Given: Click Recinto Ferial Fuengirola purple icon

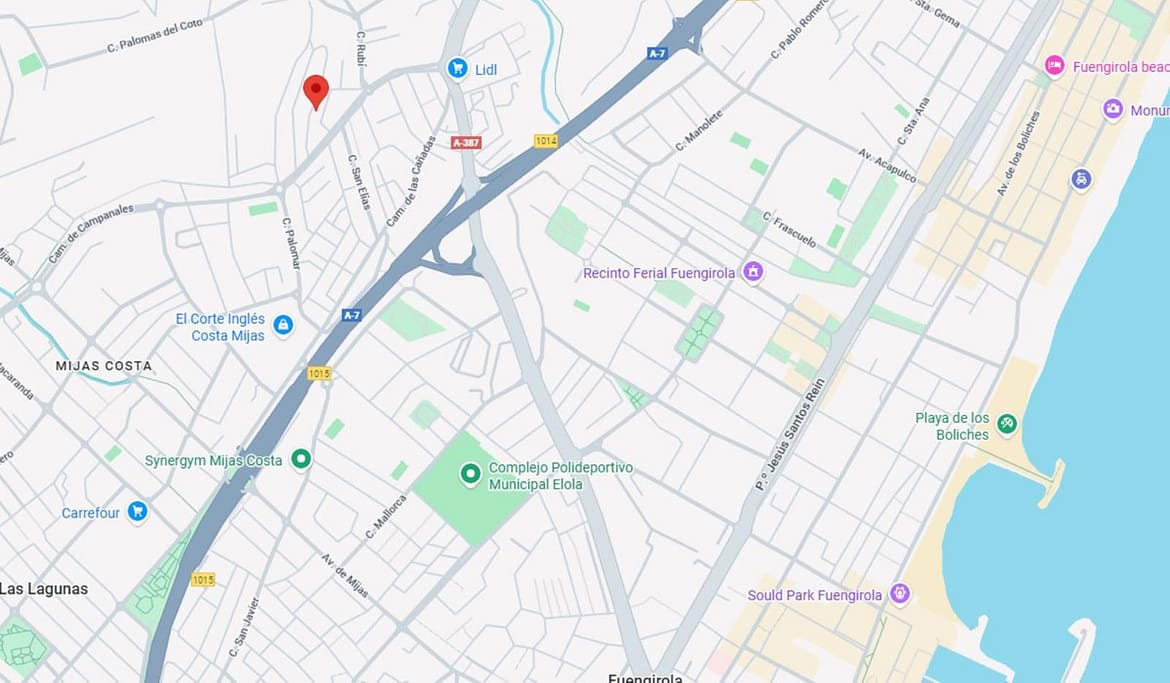Looking at the screenshot, I should pos(753,272).
